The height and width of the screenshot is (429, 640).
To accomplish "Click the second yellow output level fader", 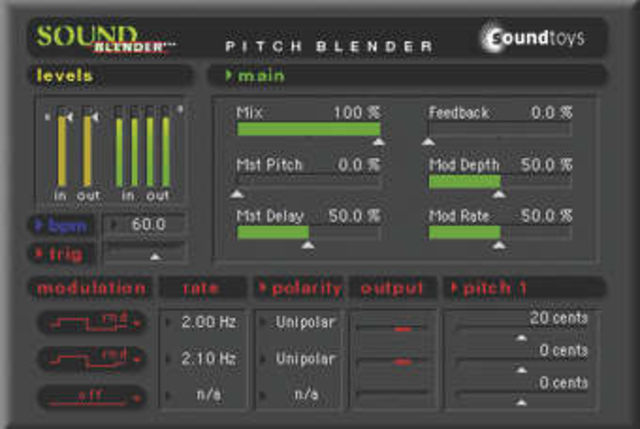I will point(87,148).
